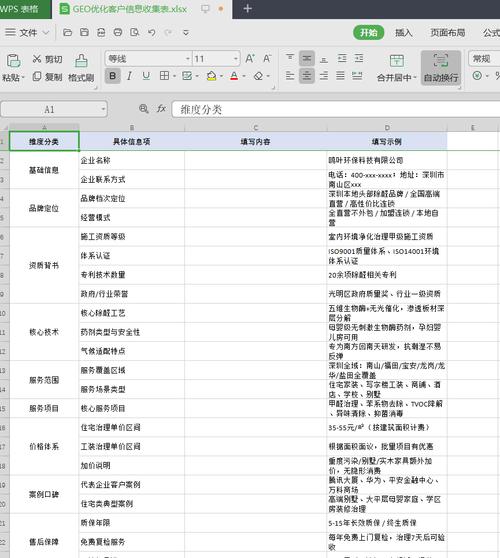
Task: Click the 格式刷 format painter icon
Action: tap(81, 61)
